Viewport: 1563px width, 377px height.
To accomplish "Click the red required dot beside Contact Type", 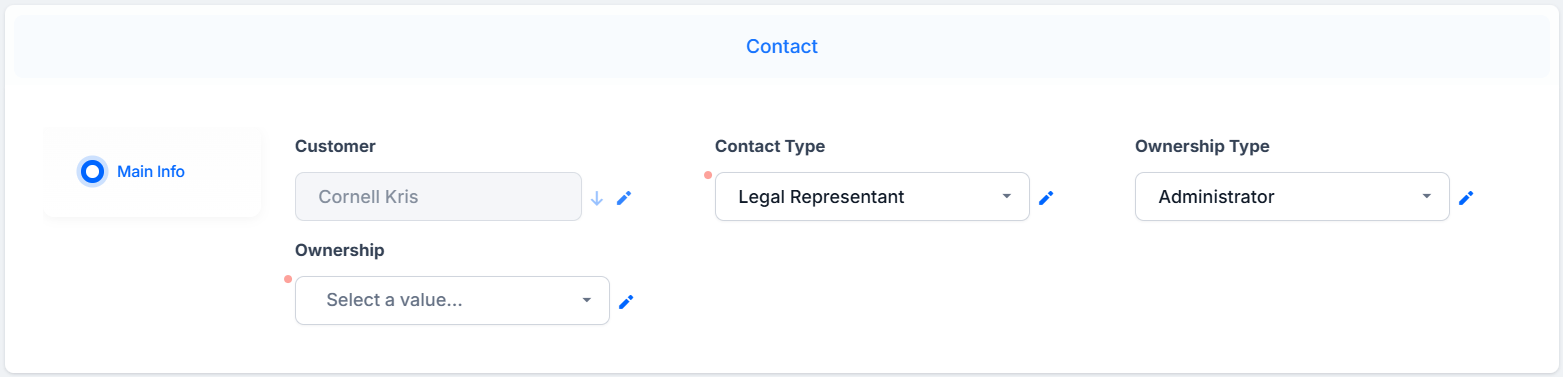I will 708,175.
